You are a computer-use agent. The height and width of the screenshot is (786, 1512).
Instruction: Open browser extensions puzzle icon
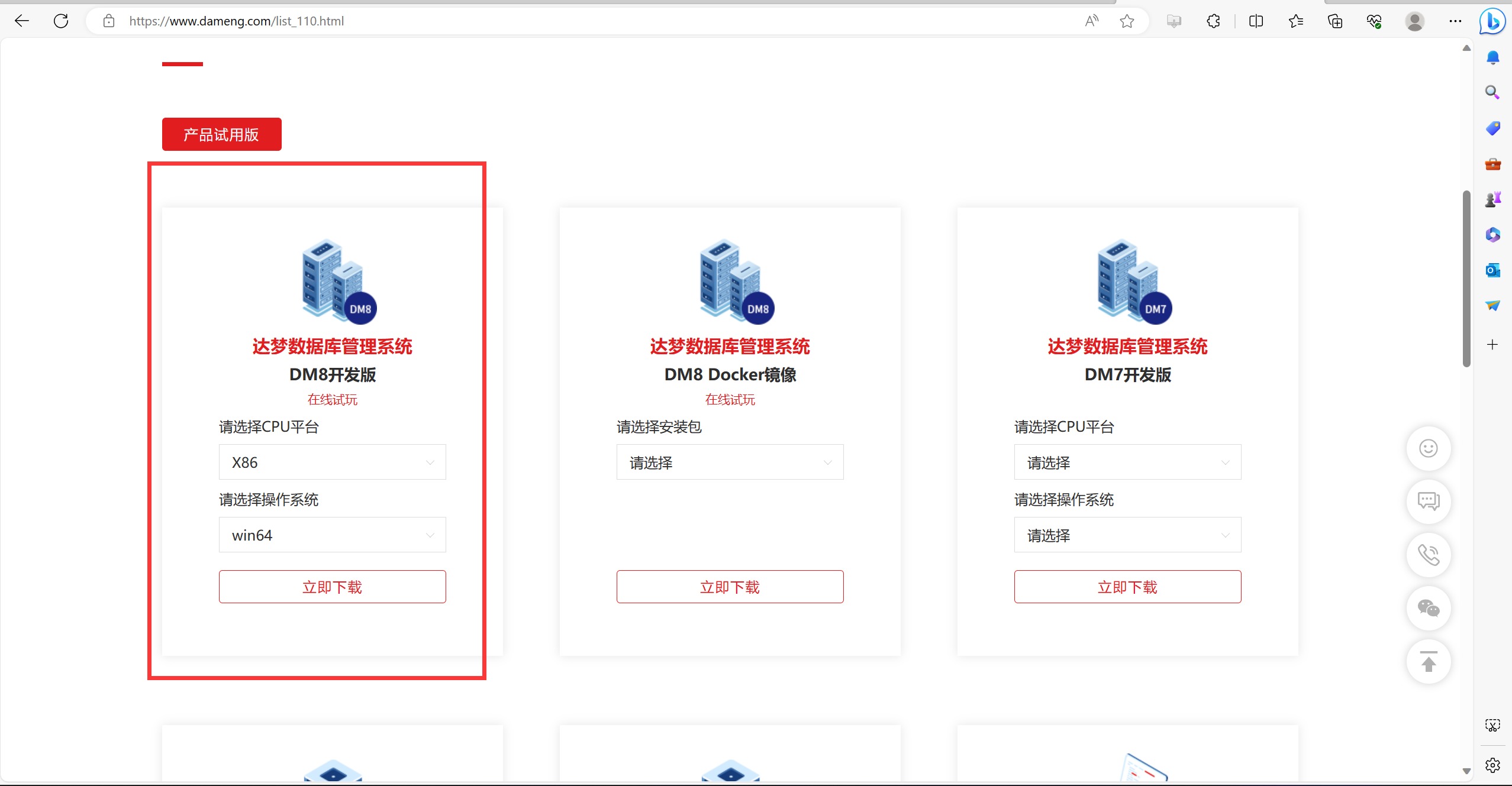point(1213,21)
